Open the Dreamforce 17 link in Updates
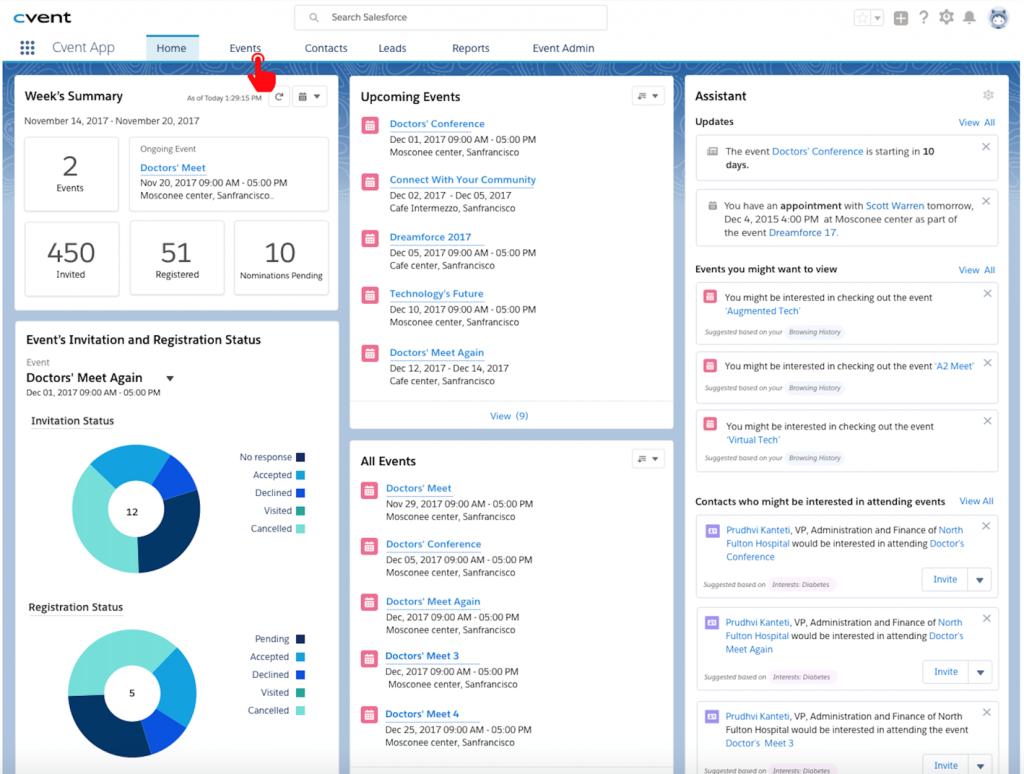The image size is (1024, 774). 803,233
